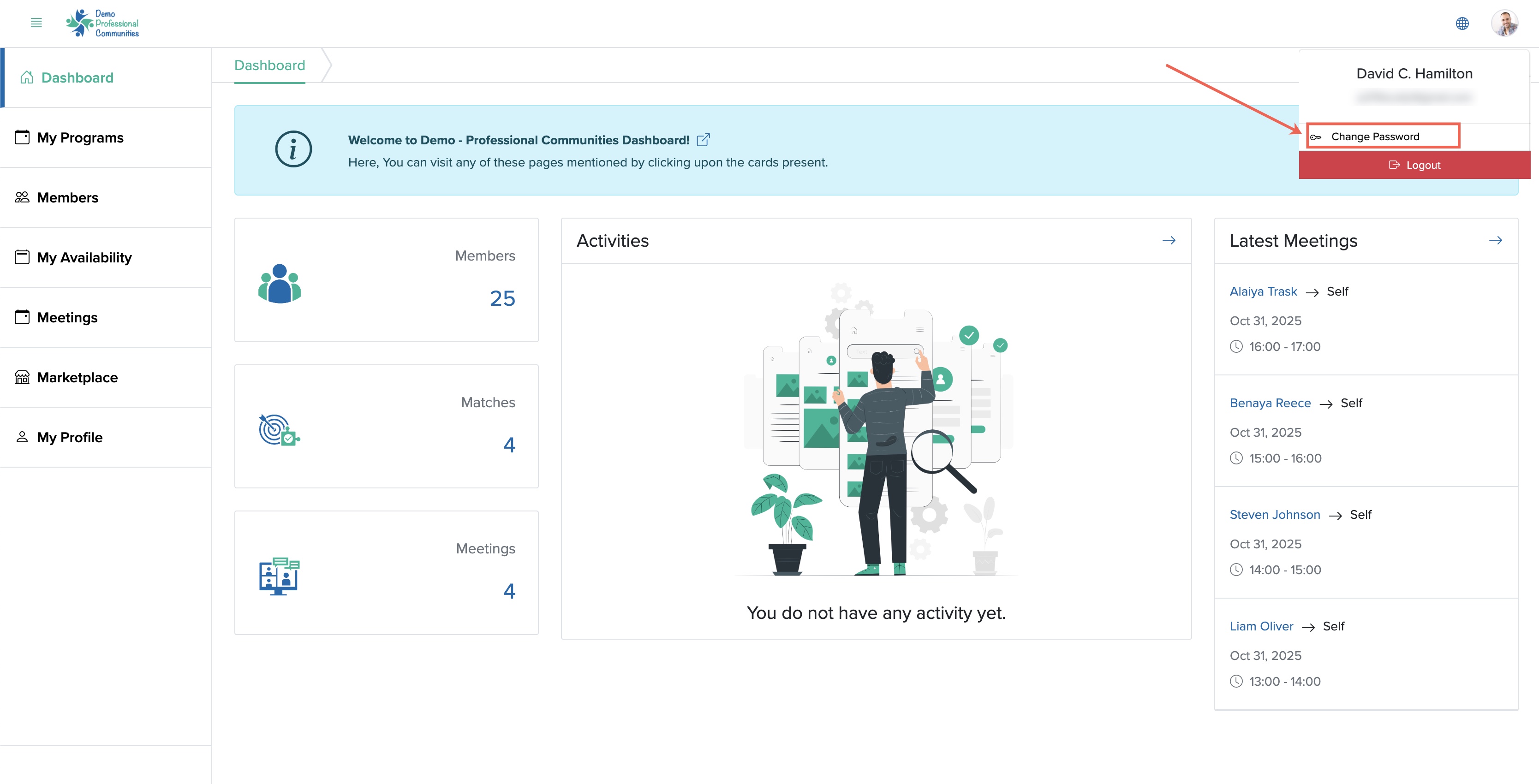The image size is (1539, 784).
Task: Click the 16:00 - 17:00 meeting time
Action: point(1284,346)
